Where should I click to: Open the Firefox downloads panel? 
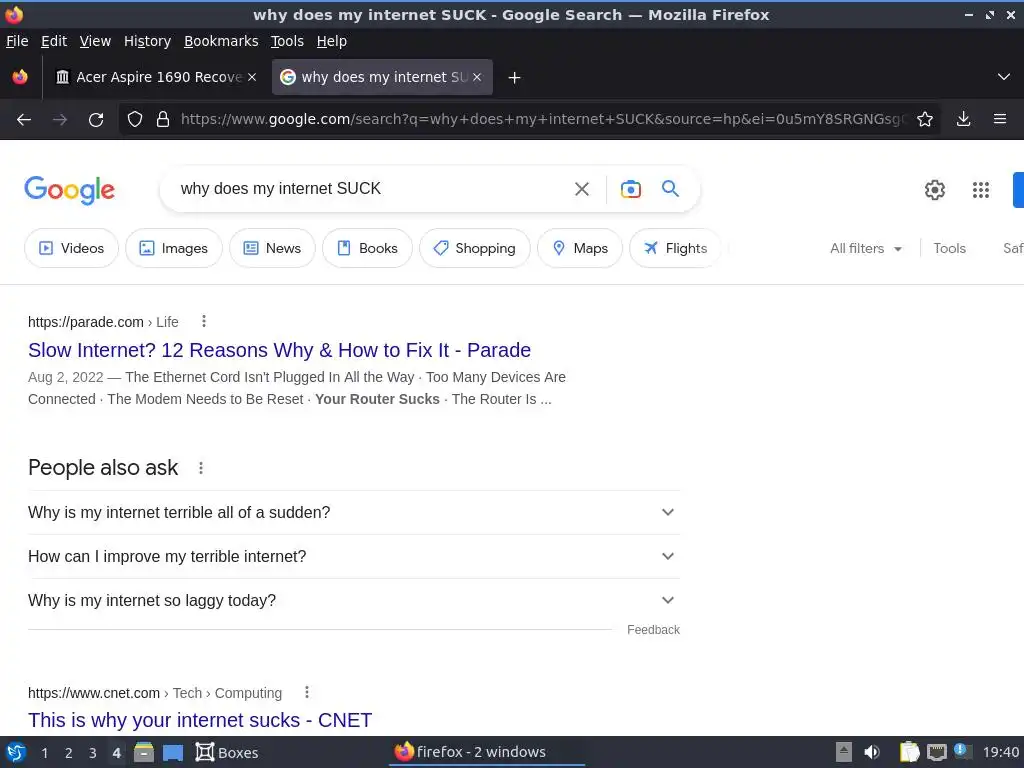click(963, 119)
